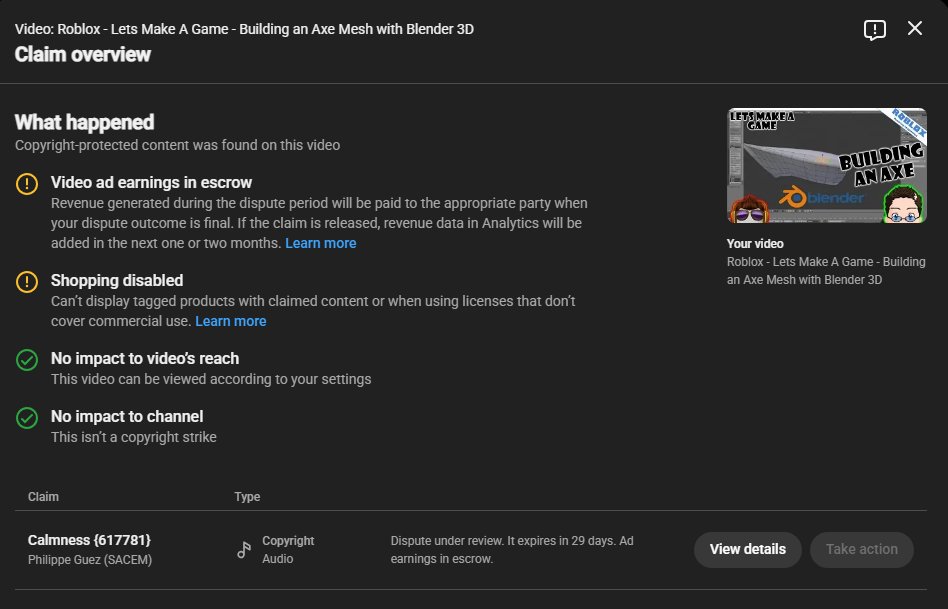Click 'This video can be viewed' text
948x609 pixels.
tap(211, 379)
